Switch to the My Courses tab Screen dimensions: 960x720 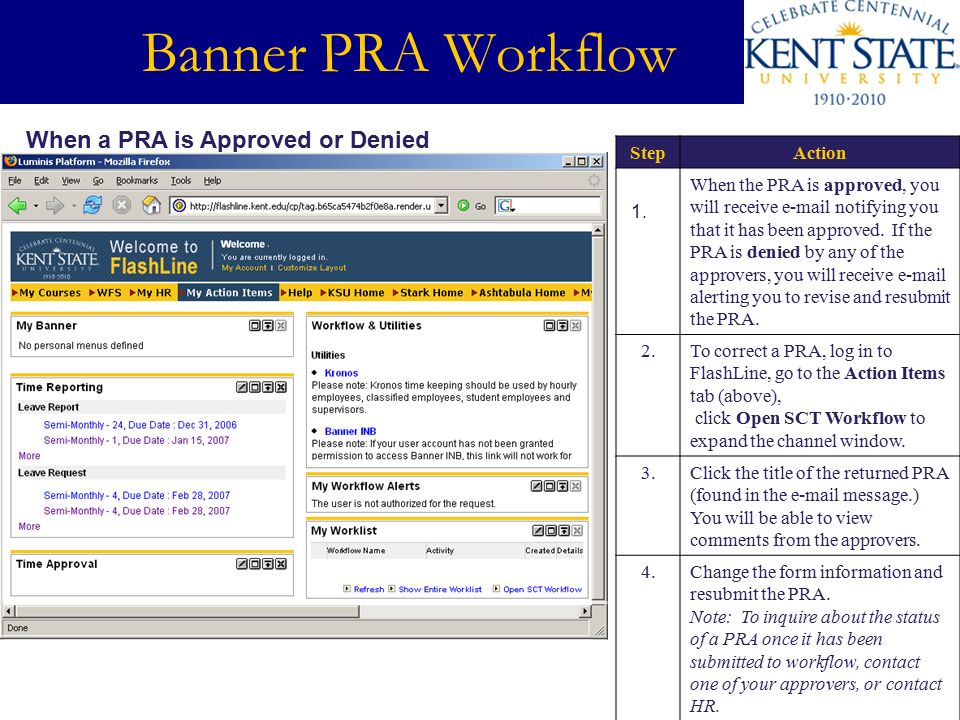47,293
